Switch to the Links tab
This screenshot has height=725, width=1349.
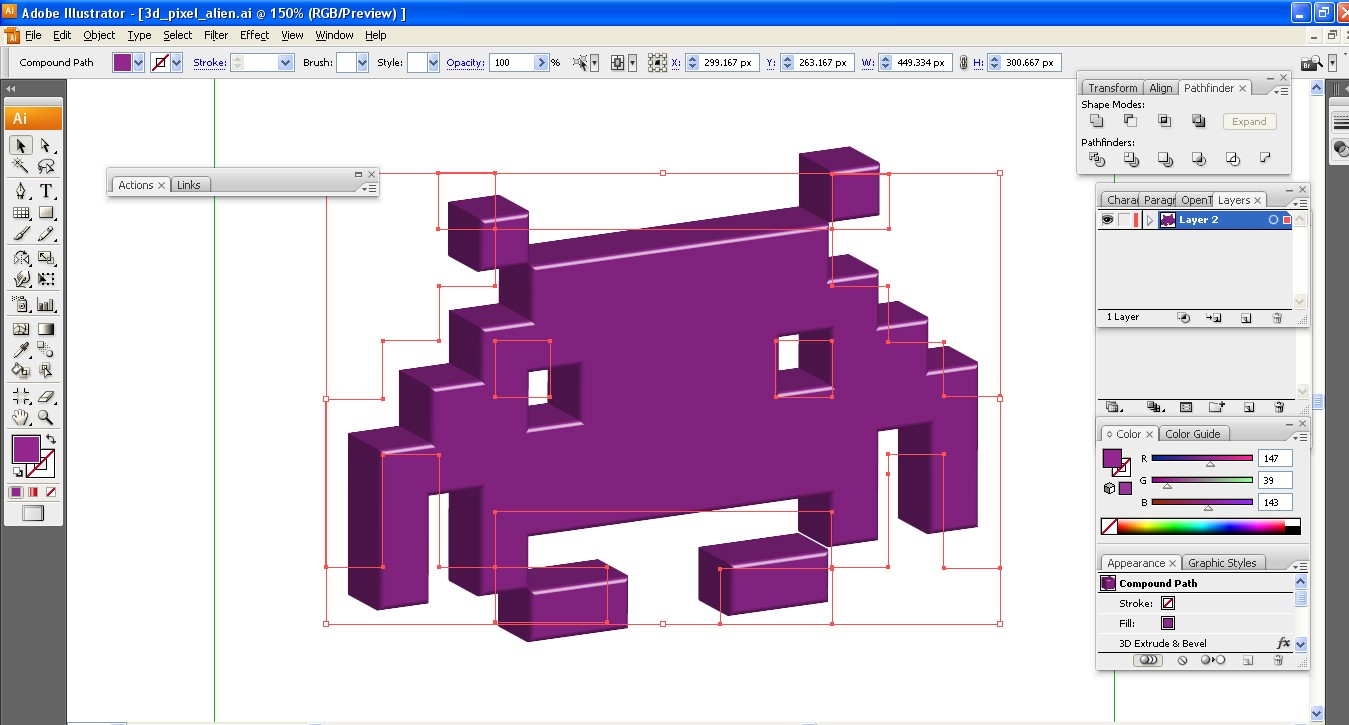(x=188, y=185)
